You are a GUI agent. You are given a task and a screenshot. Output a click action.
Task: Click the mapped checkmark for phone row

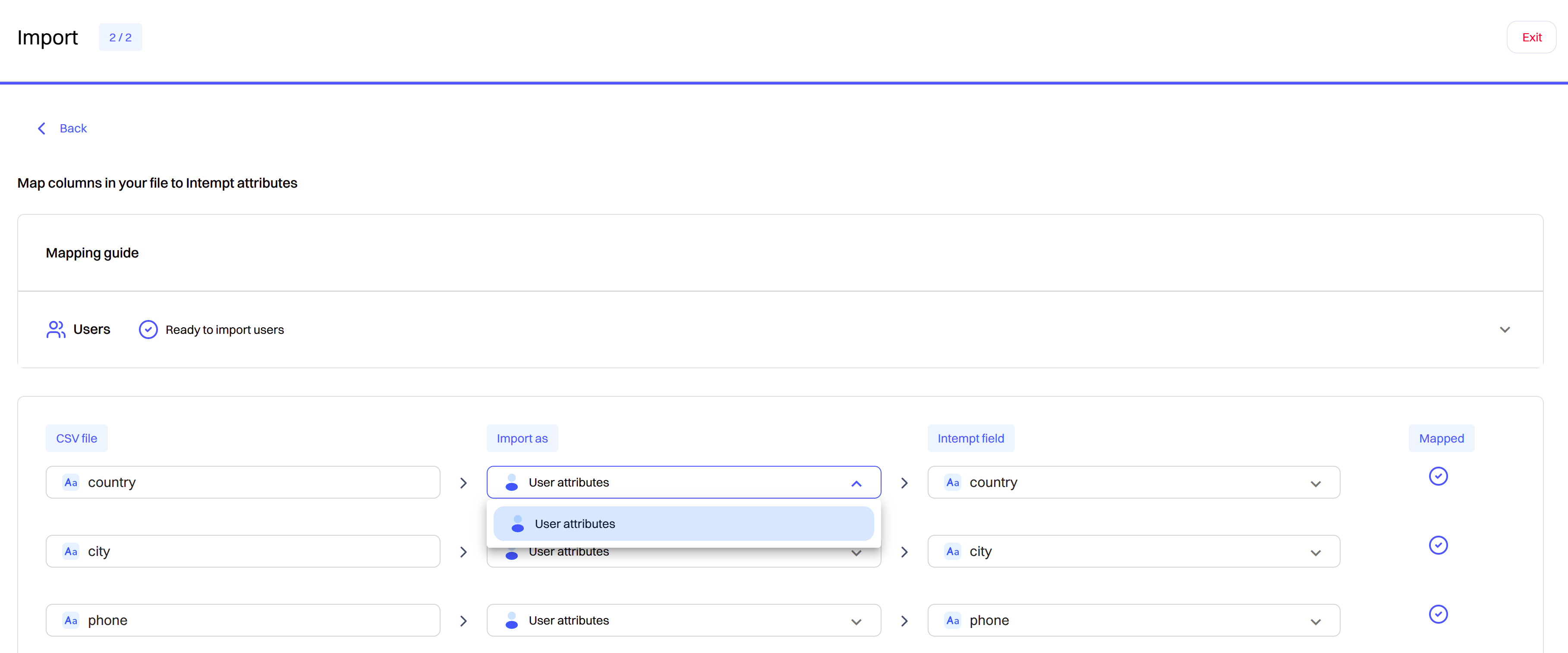[x=1438, y=614]
